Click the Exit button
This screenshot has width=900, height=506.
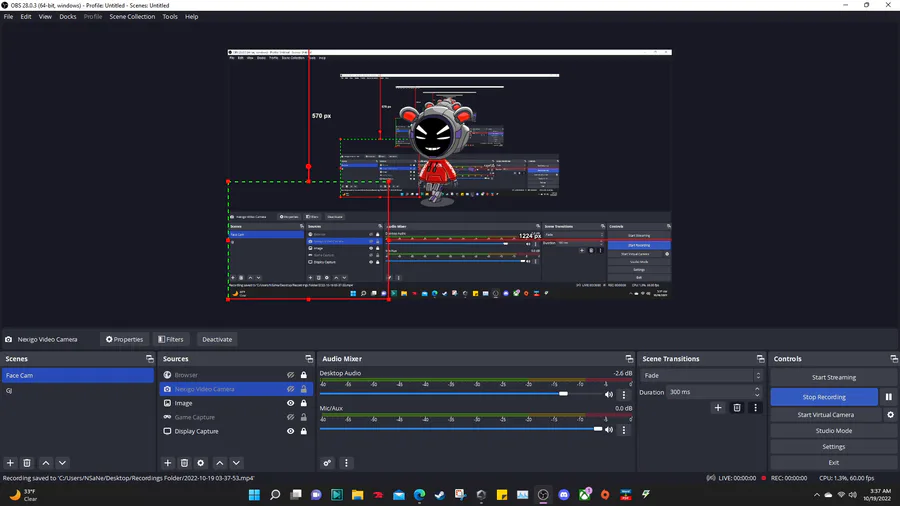tap(833, 463)
